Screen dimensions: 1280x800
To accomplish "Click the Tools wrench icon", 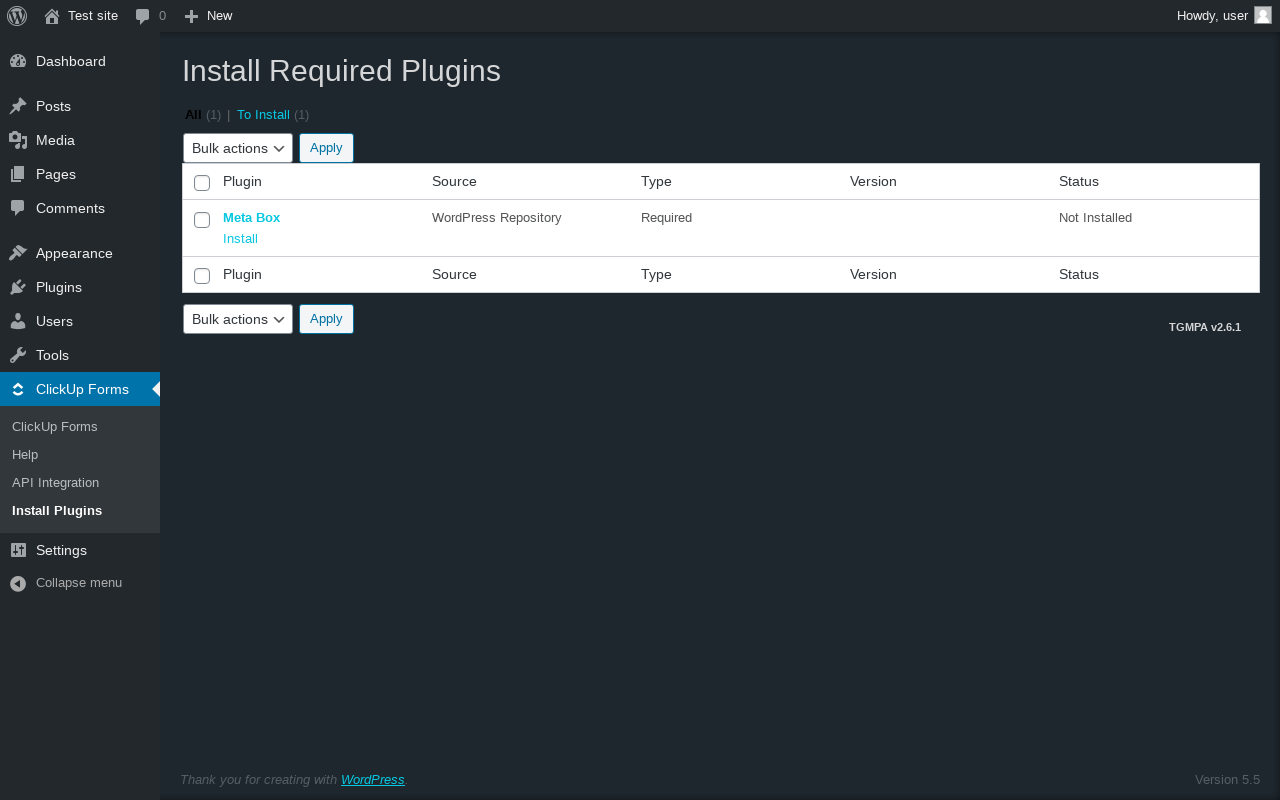I will 18,355.
